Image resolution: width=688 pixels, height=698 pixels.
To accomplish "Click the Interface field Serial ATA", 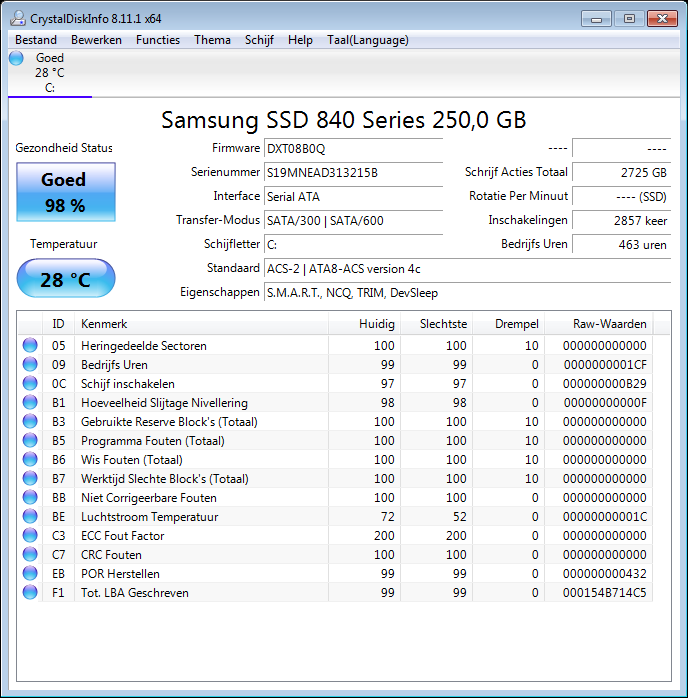I will pyautogui.click(x=353, y=197).
